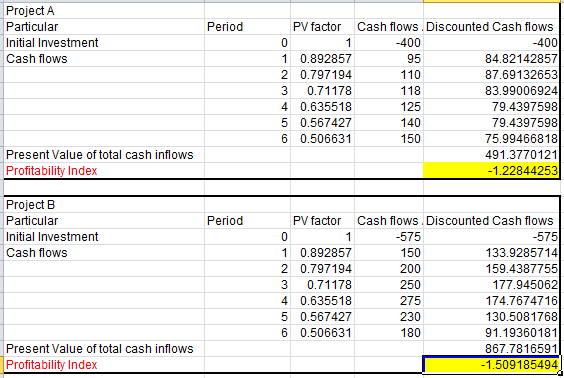The width and height of the screenshot is (564, 378).
Task: Click discounted cash flow 130.5081768
Action: click(491, 316)
